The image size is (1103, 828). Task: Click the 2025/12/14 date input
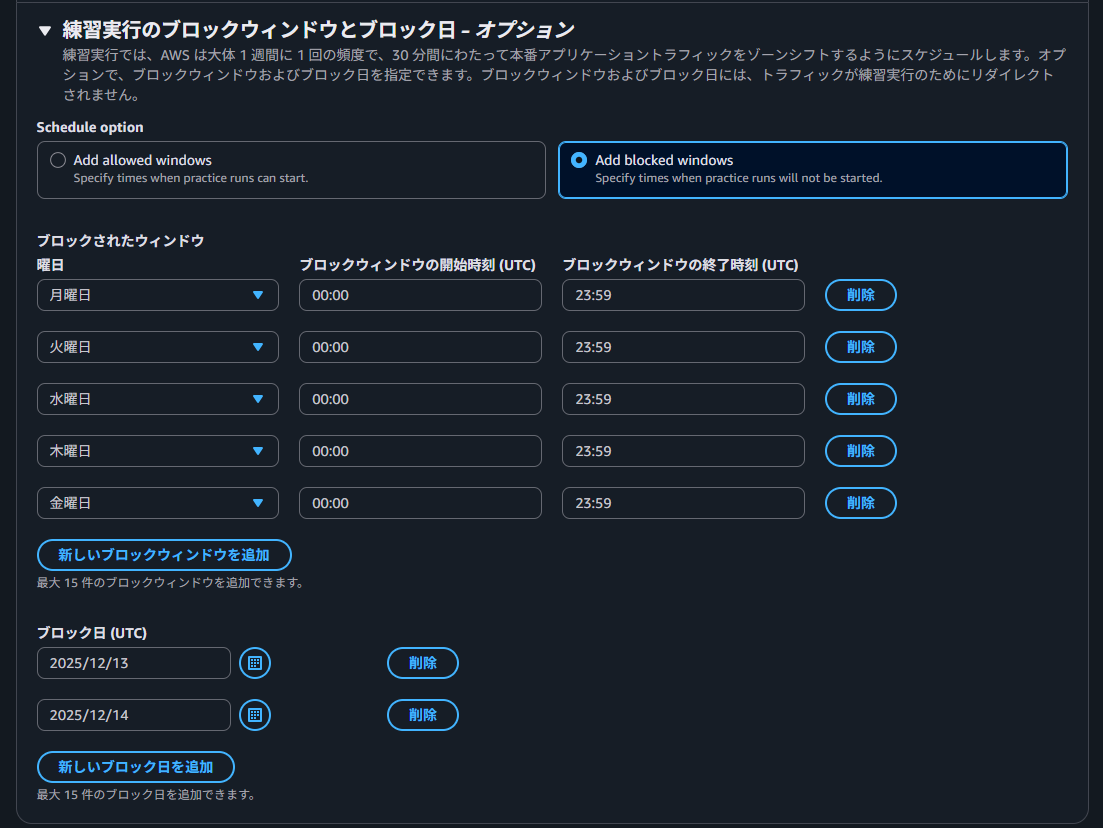tap(134, 715)
